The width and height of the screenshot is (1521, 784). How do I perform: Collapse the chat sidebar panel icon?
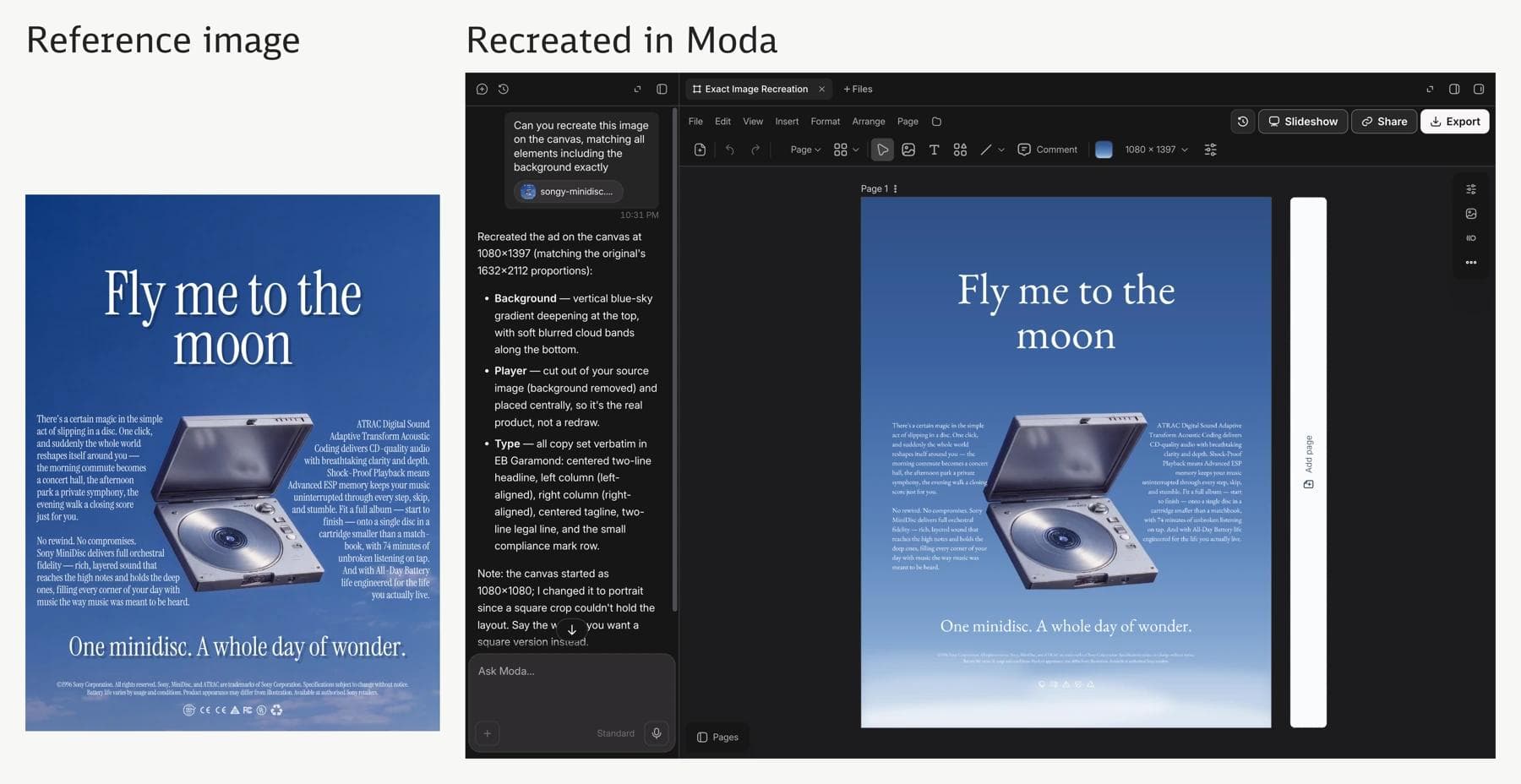coord(662,89)
